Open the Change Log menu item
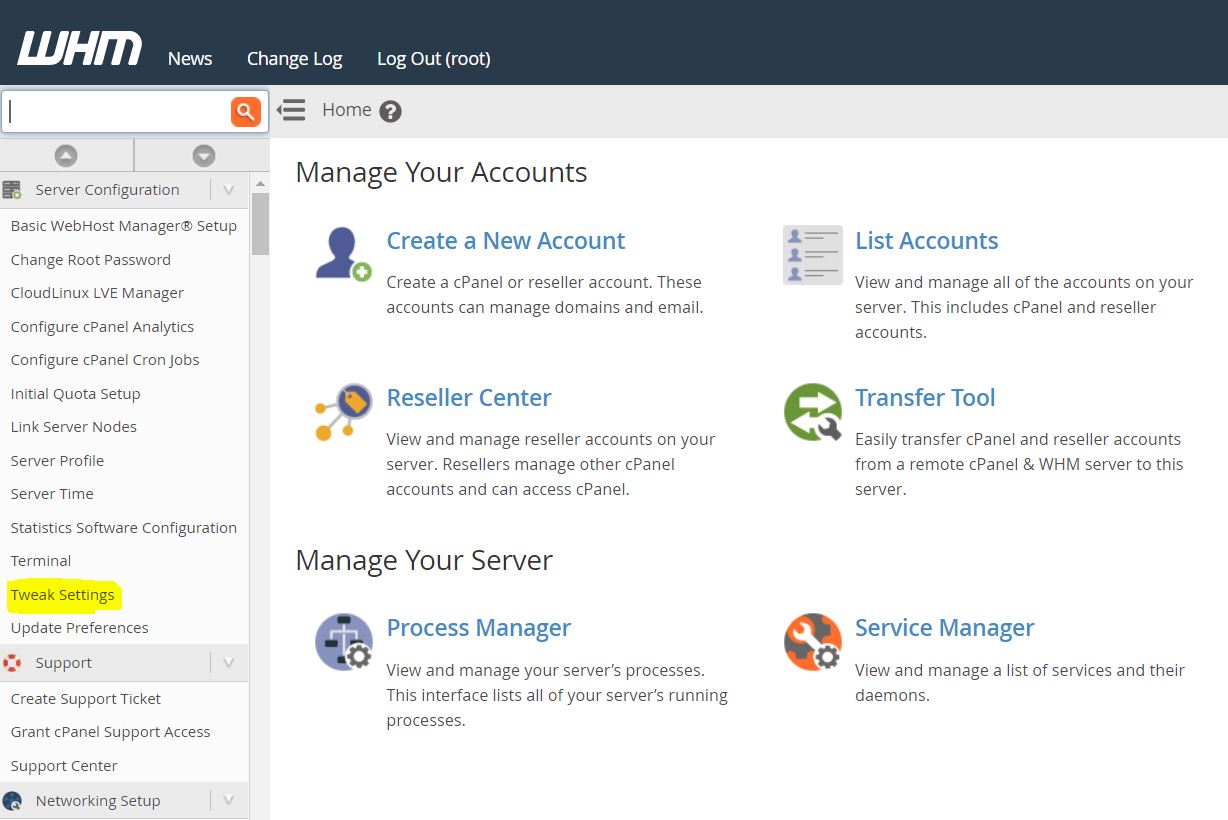 [294, 59]
